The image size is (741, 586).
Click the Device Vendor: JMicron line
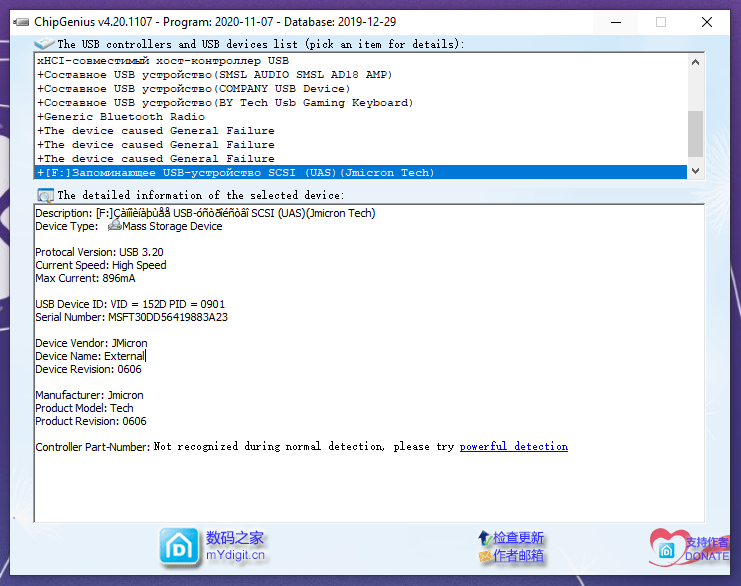[91, 343]
